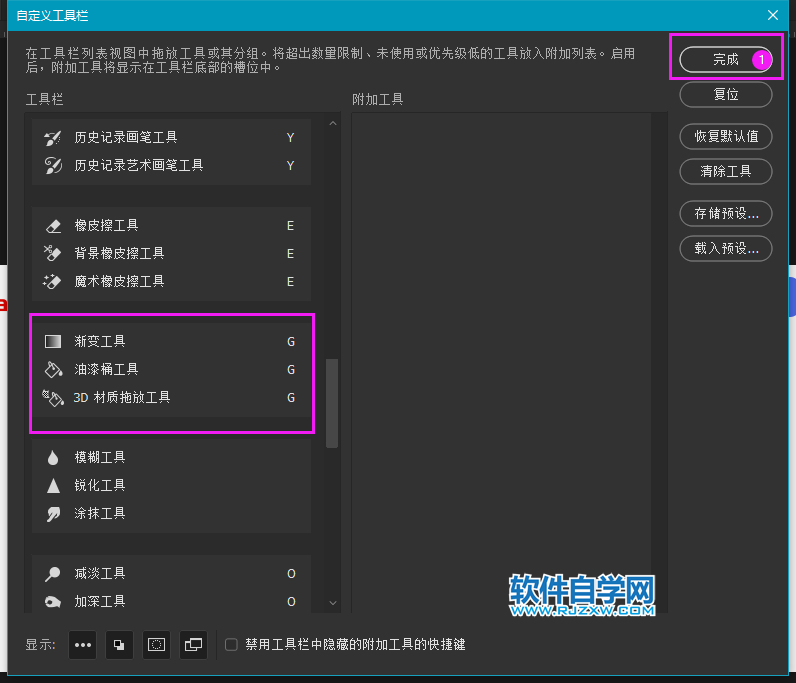The height and width of the screenshot is (683, 796).
Task: Select the 渐变工具 row text
Action: click(x=100, y=341)
